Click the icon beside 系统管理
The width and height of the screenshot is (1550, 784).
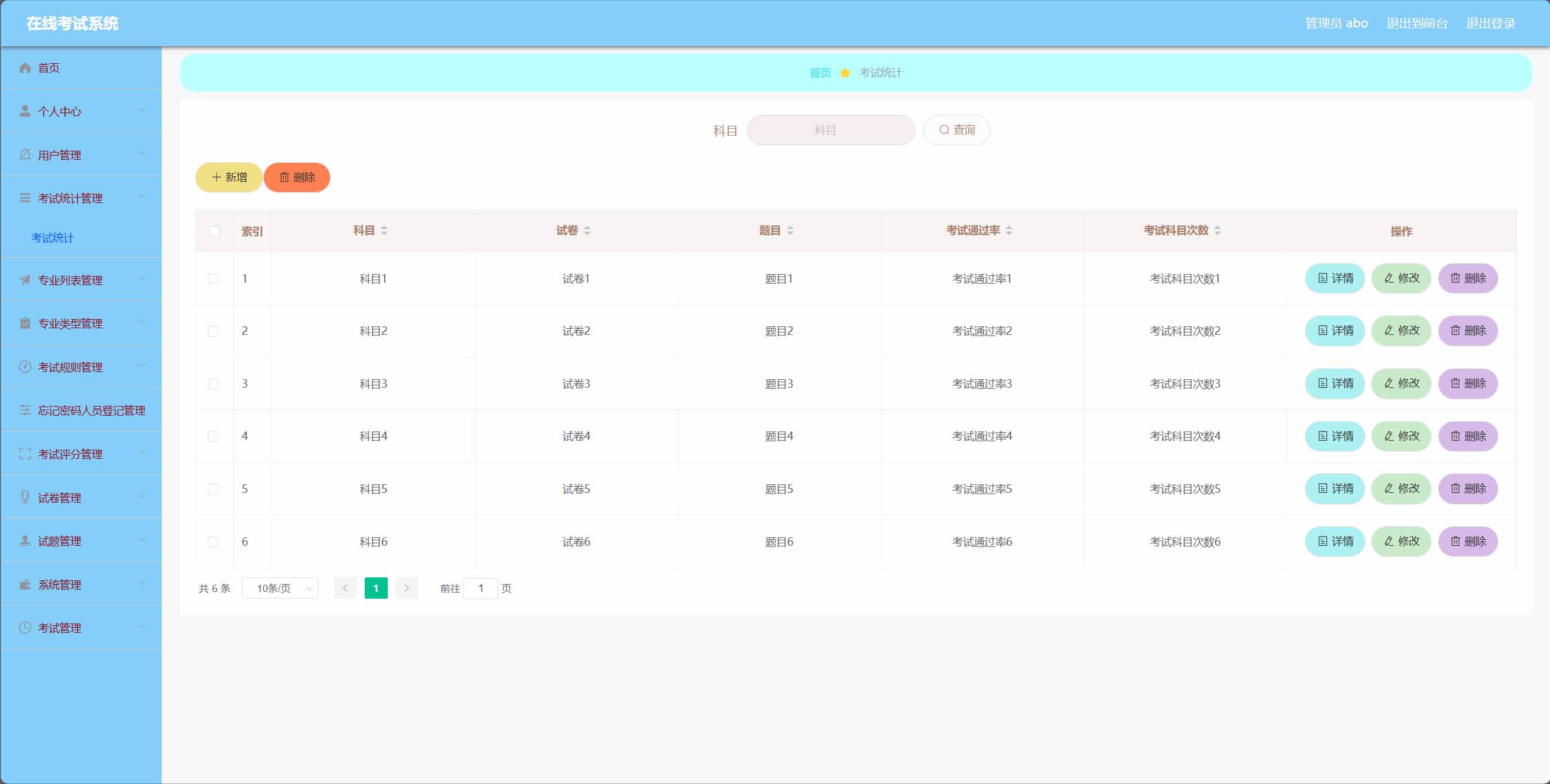[x=25, y=585]
